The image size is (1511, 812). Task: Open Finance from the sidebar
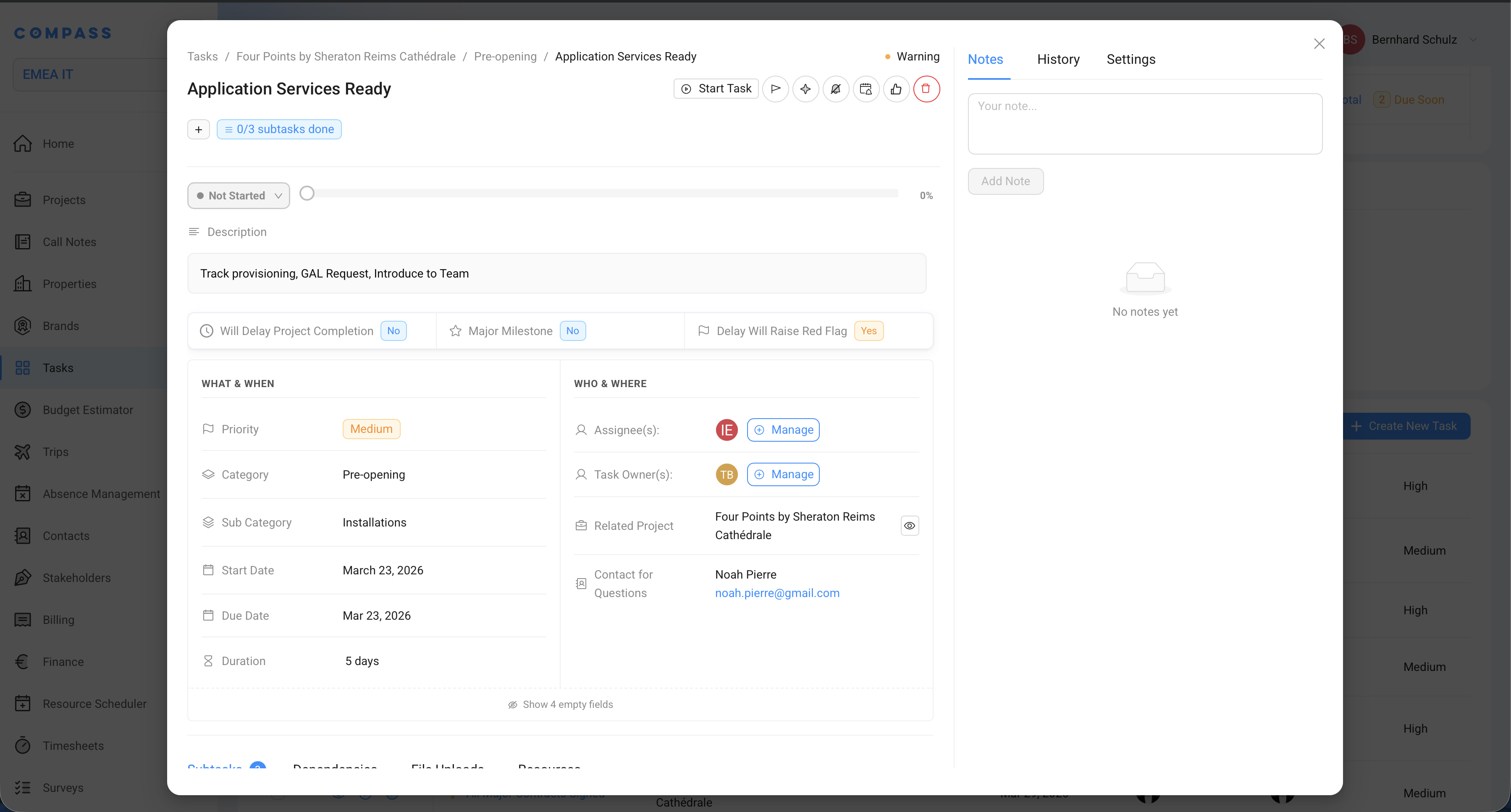63,662
